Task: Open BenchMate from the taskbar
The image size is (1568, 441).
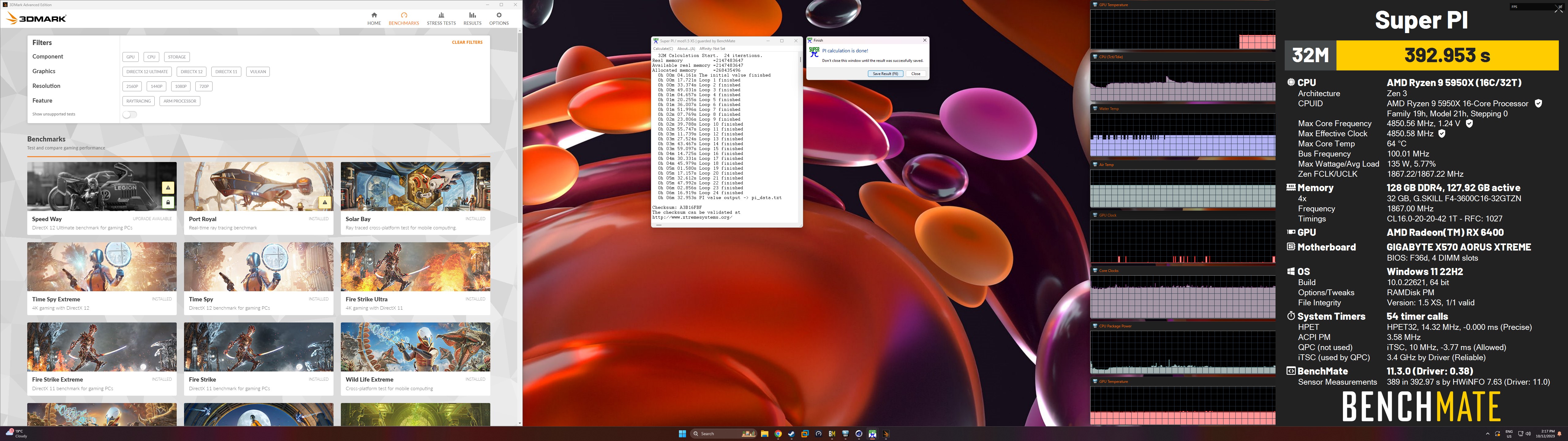Action: coord(832,434)
